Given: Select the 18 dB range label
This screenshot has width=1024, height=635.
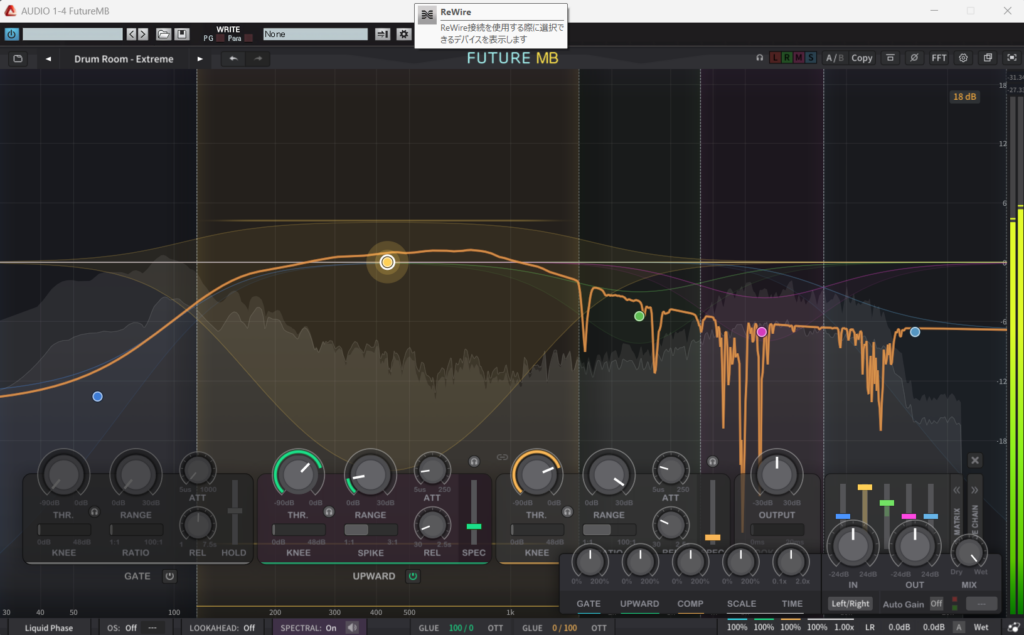Looking at the screenshot, I should tap(964, 97).
